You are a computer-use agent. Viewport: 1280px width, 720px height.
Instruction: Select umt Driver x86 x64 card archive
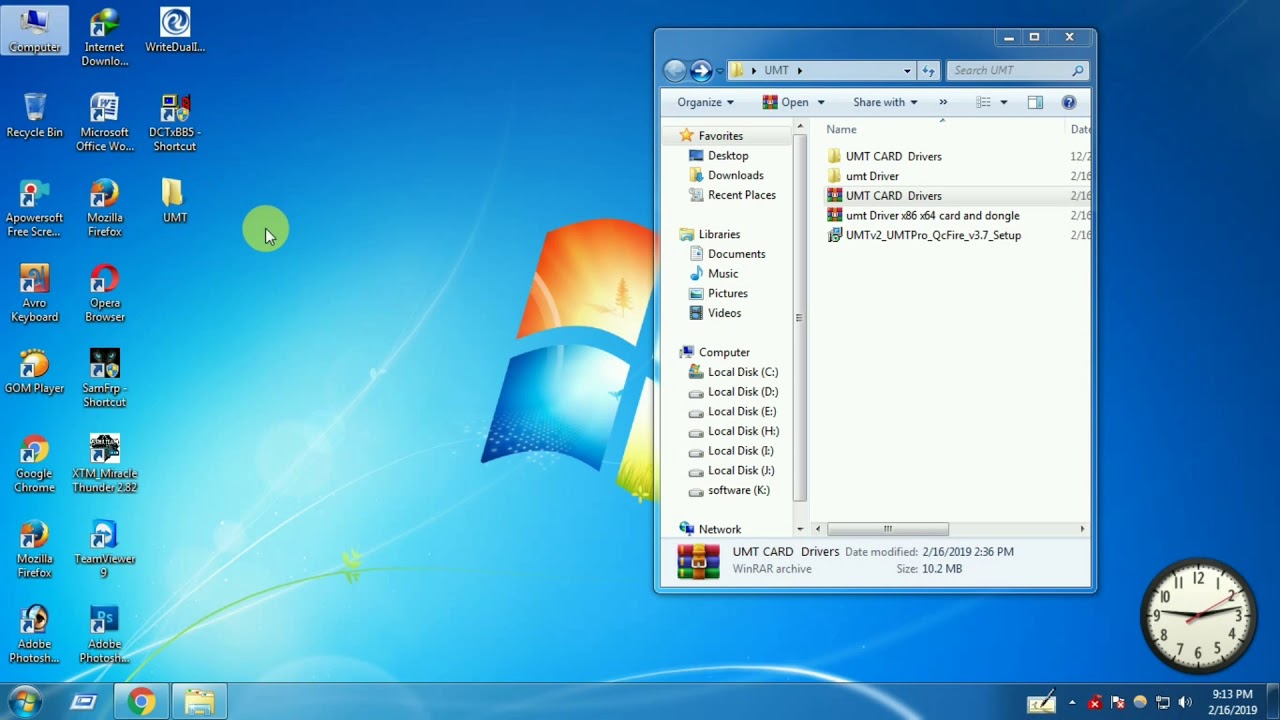pos(932,215)
